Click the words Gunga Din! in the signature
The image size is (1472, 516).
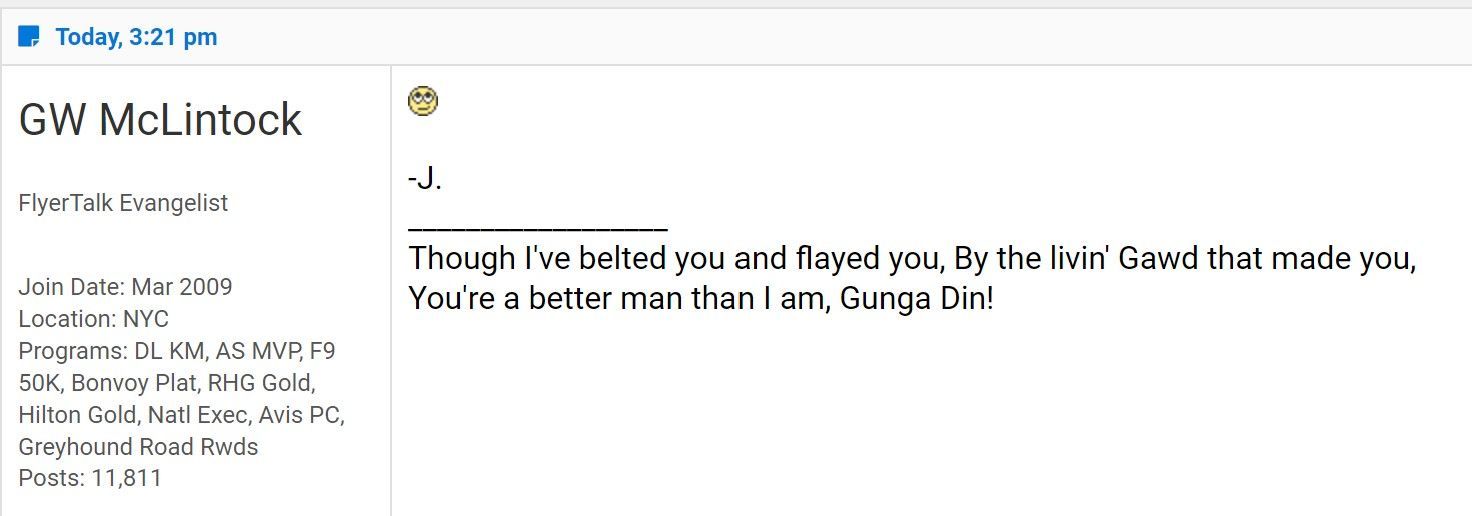point(917,298)
